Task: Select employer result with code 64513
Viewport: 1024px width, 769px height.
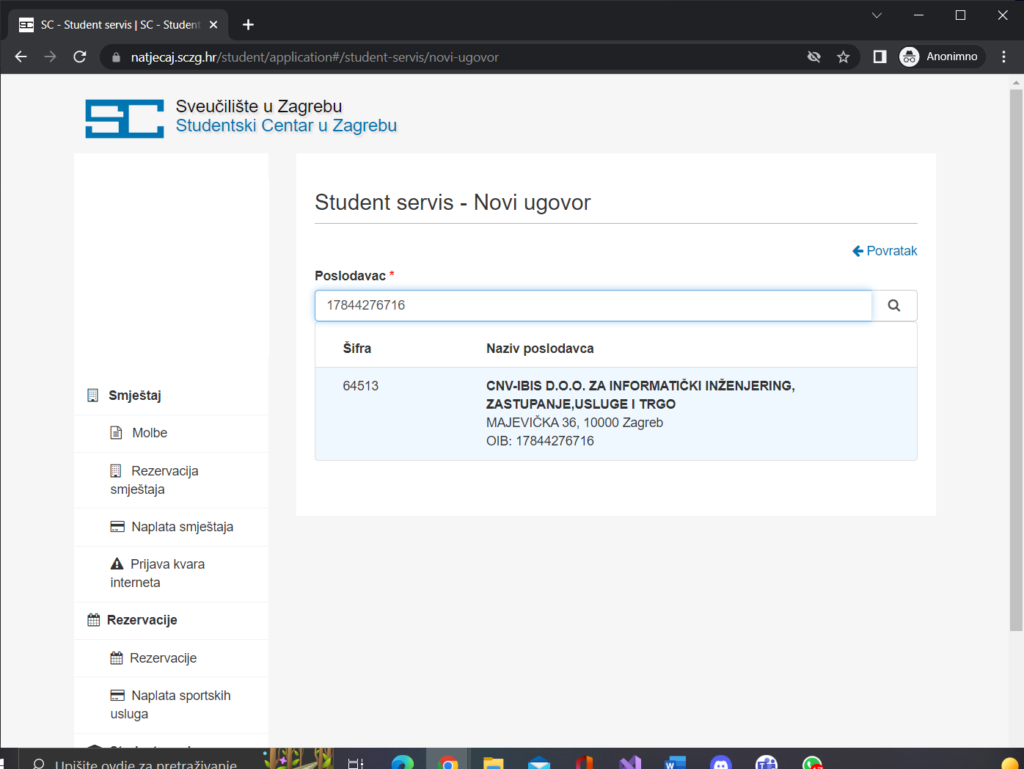Action: pos(615,413)
